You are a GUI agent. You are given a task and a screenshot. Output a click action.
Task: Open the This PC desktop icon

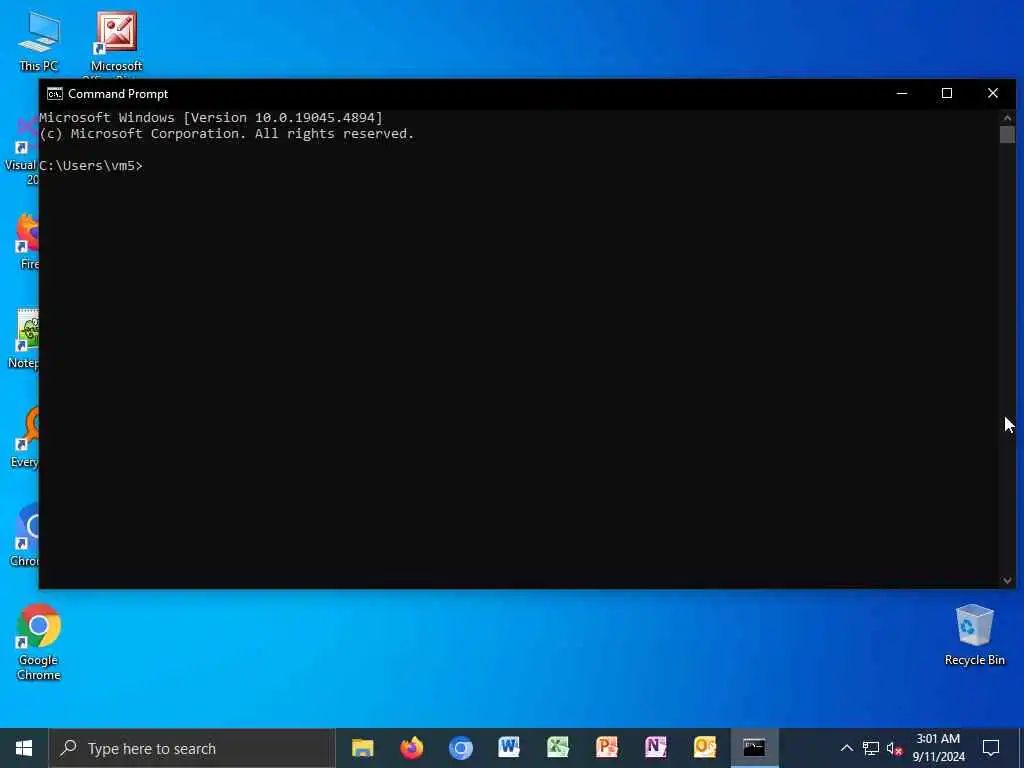coord(39,40)
